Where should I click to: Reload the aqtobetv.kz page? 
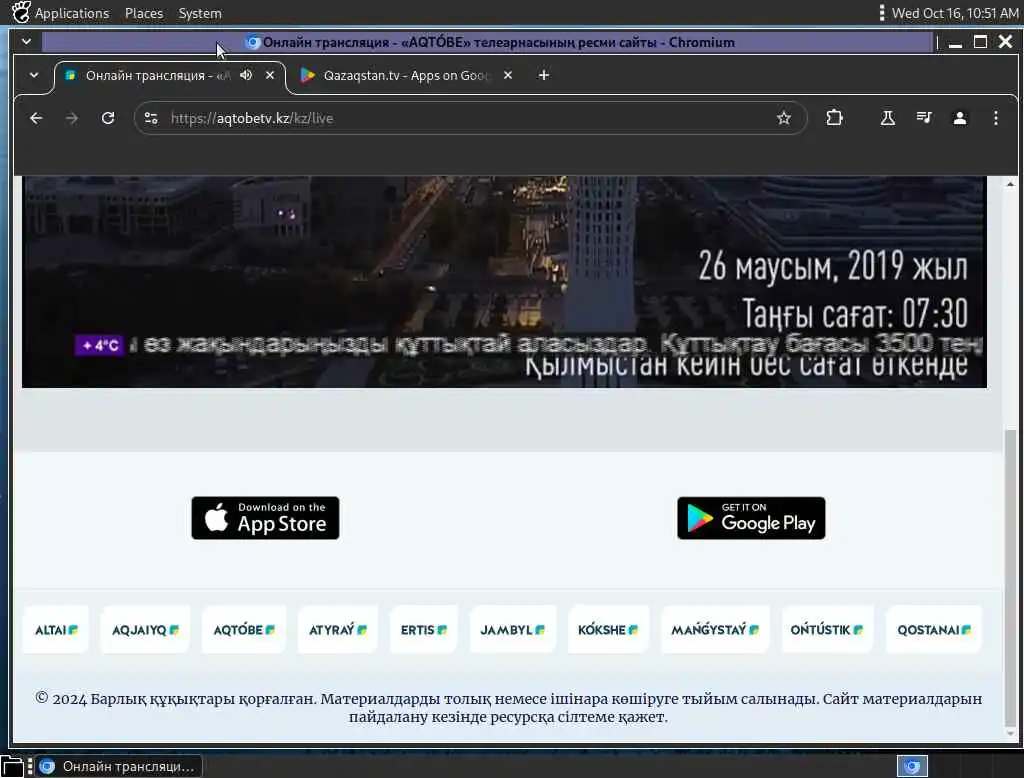108,118
